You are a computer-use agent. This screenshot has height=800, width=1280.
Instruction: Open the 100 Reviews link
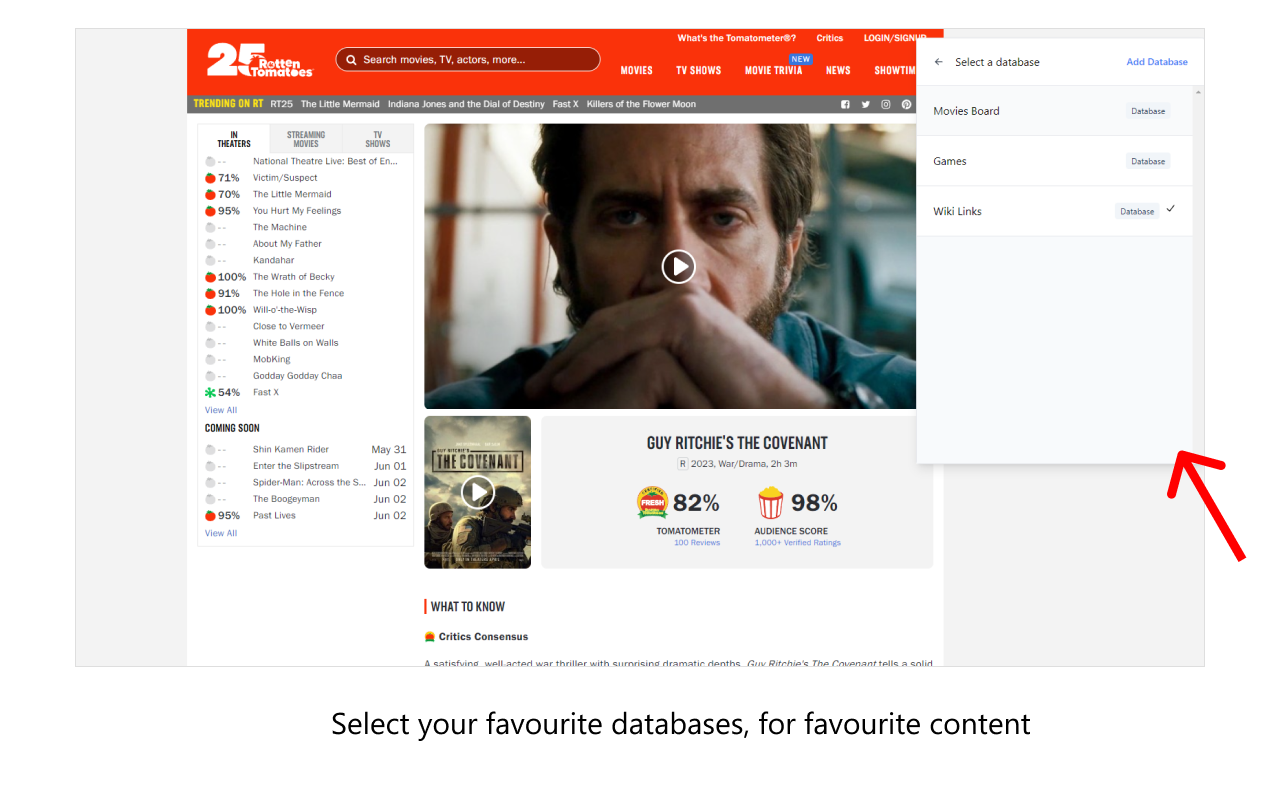697,543
